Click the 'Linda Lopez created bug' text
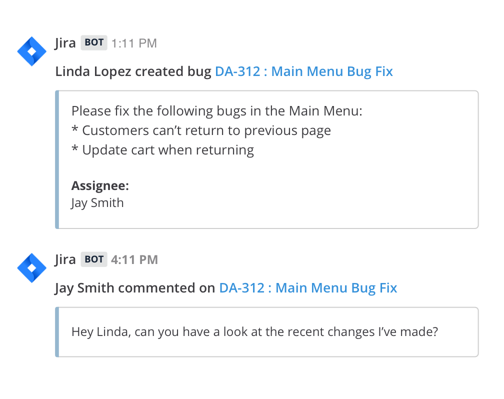 click(x=133, y=72)
